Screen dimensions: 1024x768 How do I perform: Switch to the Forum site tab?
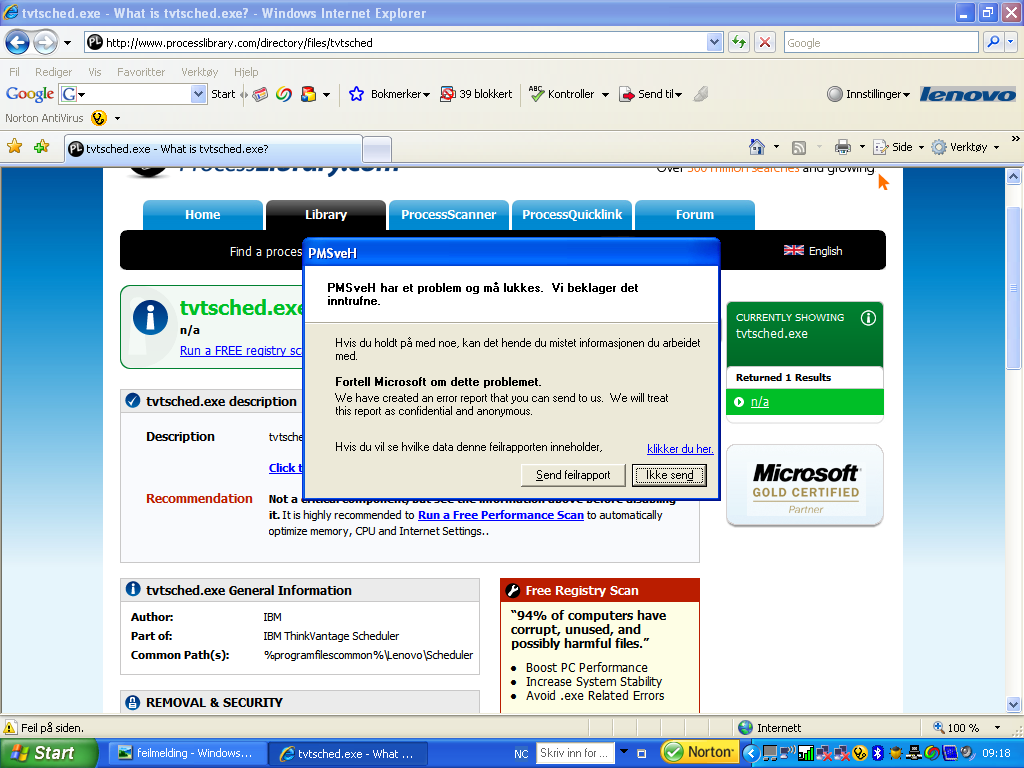tap(695, 215)
